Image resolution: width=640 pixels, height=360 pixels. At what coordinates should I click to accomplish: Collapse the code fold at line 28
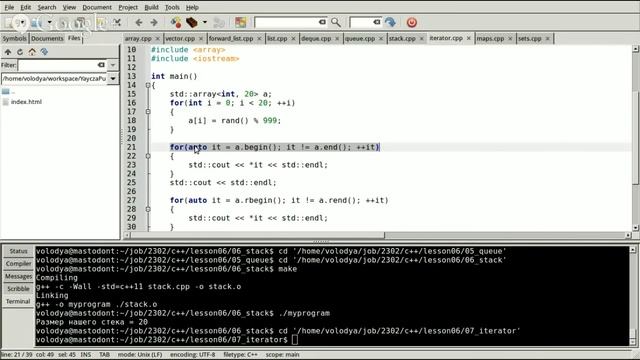coord(148,209)
